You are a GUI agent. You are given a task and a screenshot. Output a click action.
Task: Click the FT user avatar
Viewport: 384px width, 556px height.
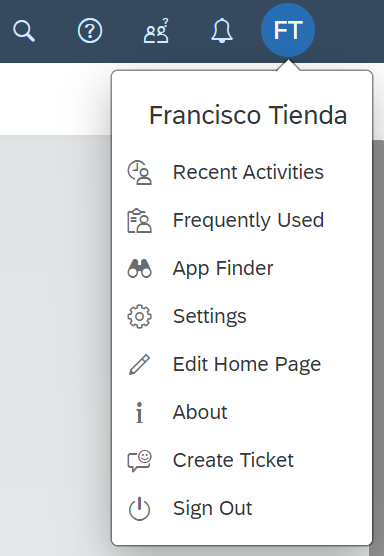(x=288, y=30)
